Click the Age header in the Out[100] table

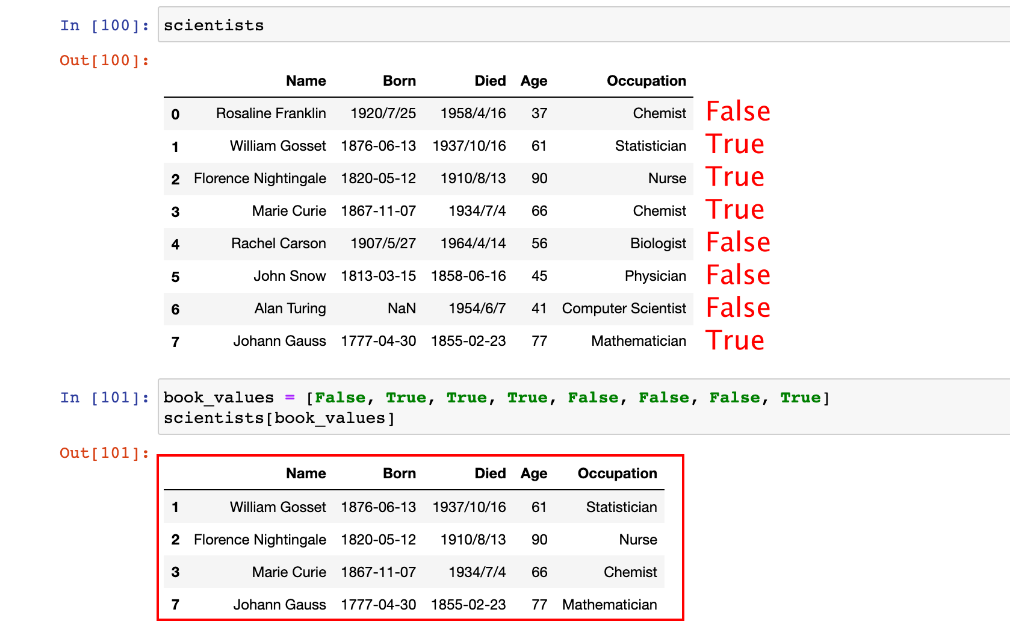534,81
